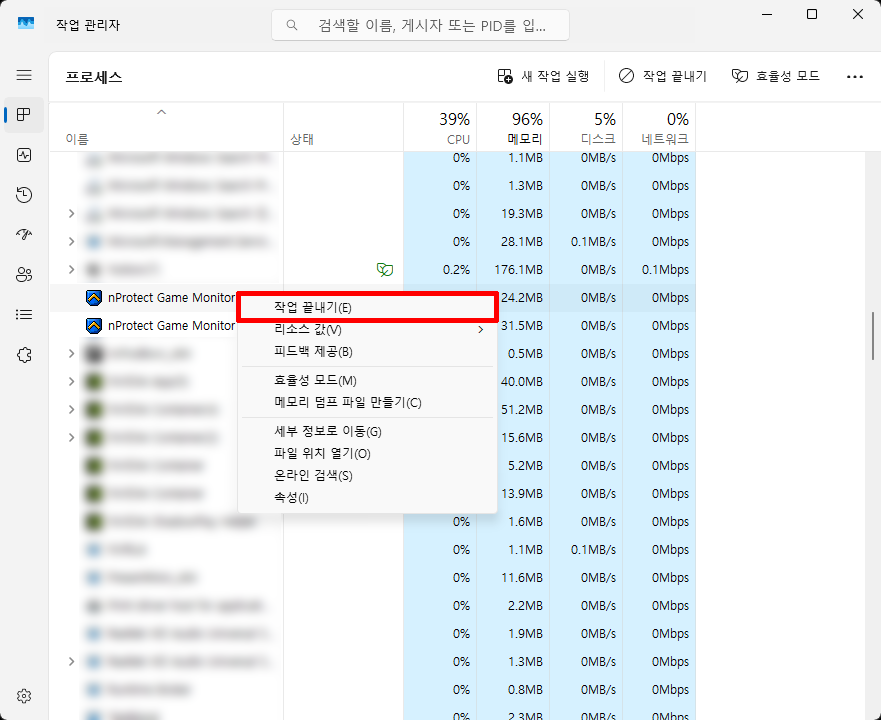Image resolution: width=881 pixels, height=720 pixels.
Task: Click the 작업 끝내기 toolbar button
Action: [662, 76]
